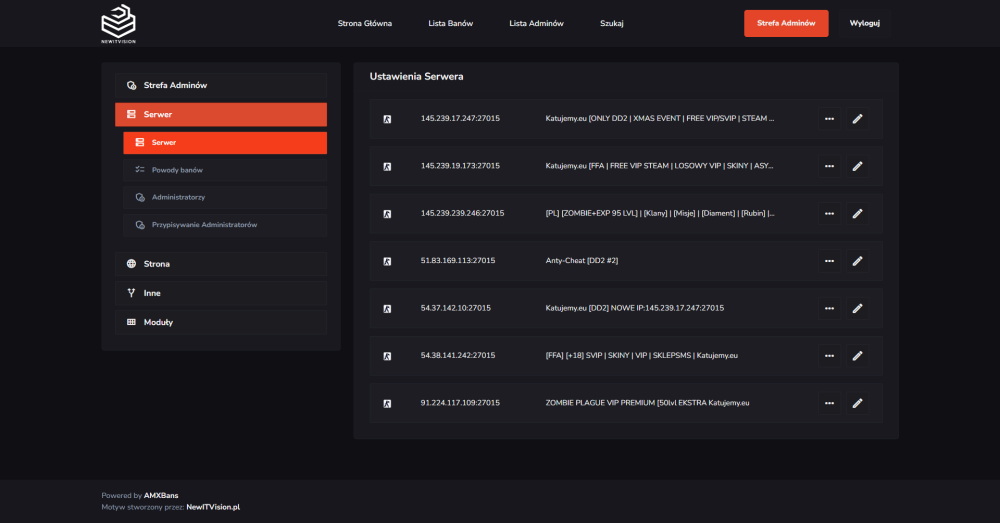Click the Wyloguj button
The height and width of the screenshot is (523, 1000).
pos(865,23)
